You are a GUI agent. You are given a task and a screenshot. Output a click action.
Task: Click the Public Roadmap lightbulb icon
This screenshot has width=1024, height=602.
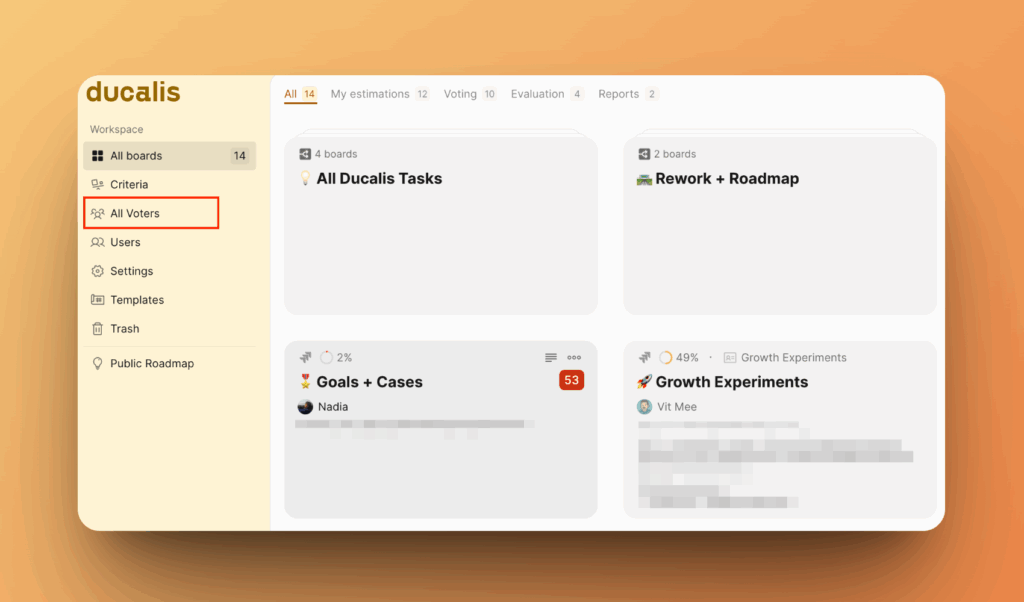point(97,364)
